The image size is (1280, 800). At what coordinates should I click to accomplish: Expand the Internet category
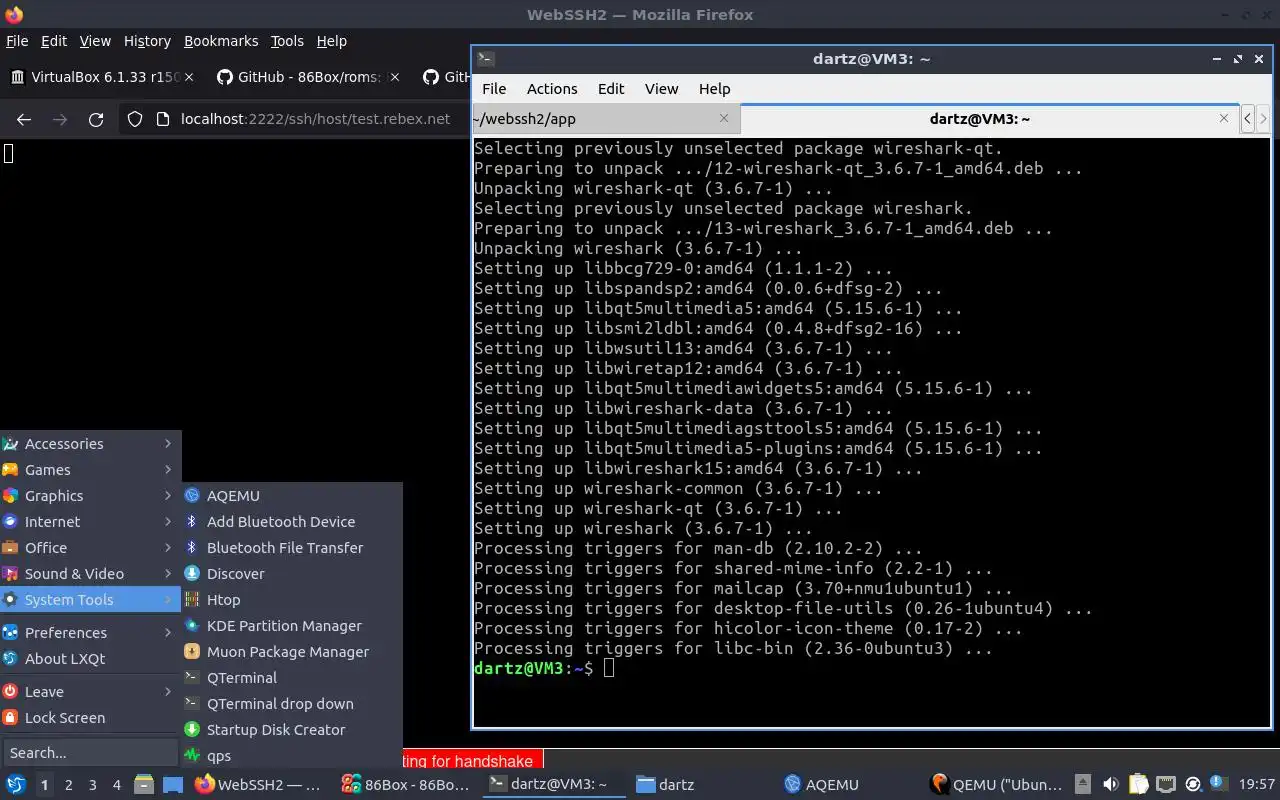(90, 522)
